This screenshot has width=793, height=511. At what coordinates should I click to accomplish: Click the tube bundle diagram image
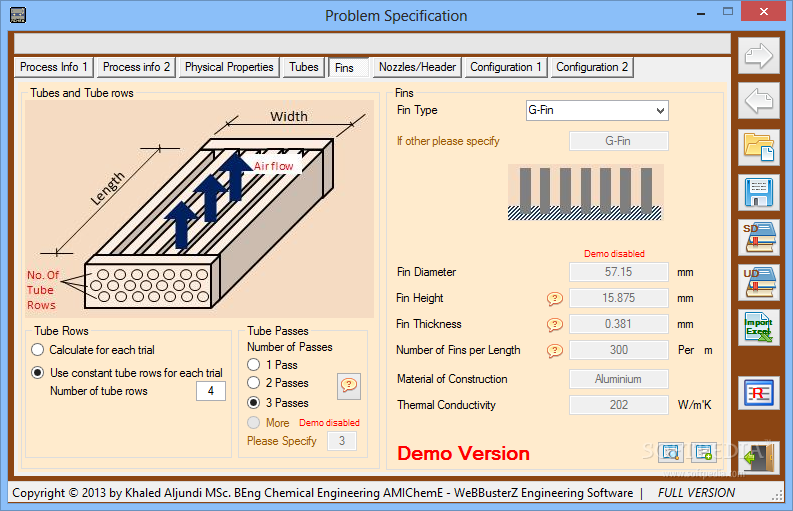[199, 208]
